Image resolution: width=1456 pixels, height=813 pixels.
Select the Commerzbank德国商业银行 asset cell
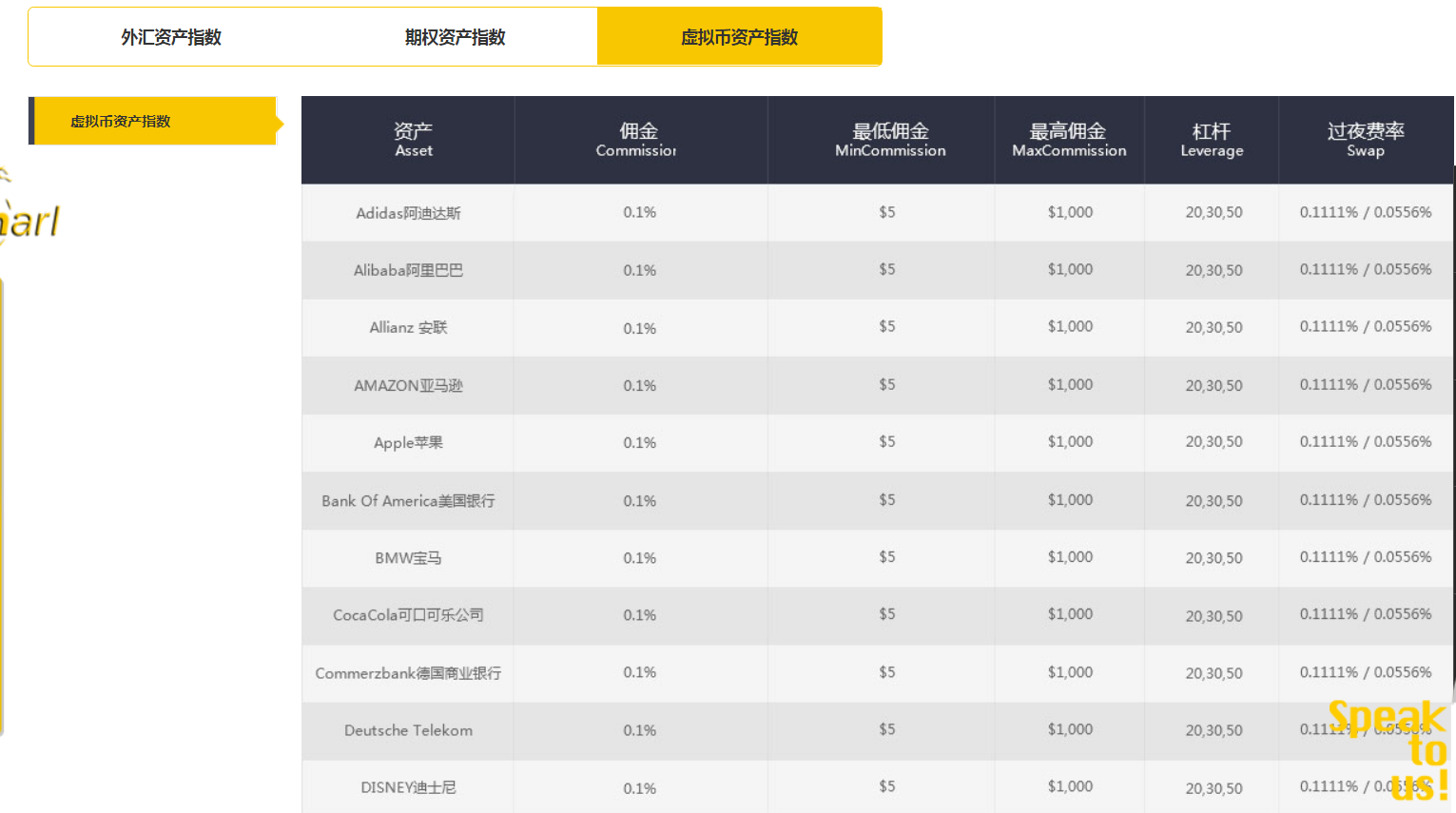pos(408,672)
